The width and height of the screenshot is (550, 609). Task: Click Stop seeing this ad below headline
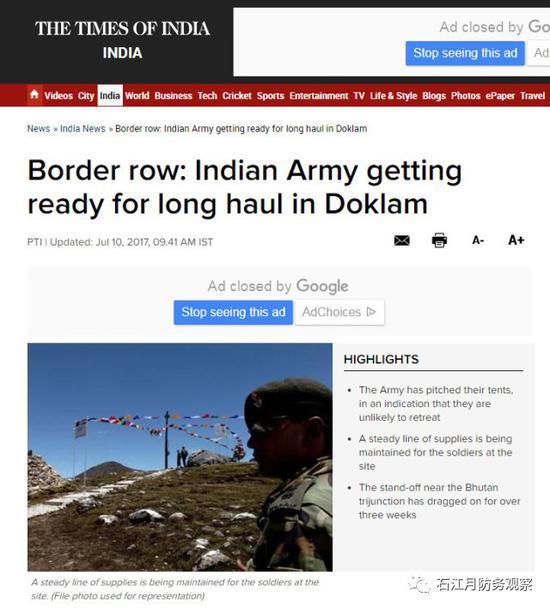233,312
